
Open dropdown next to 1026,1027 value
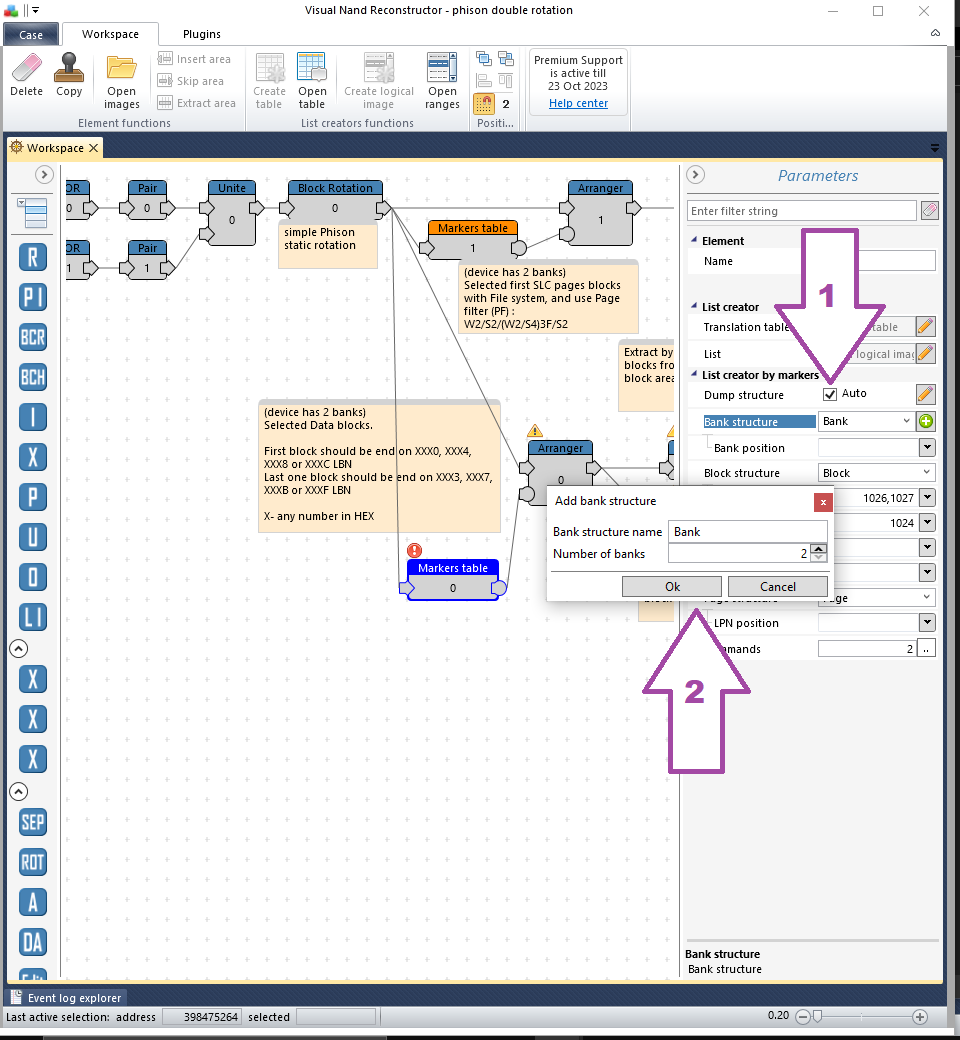tap(927, 497)
